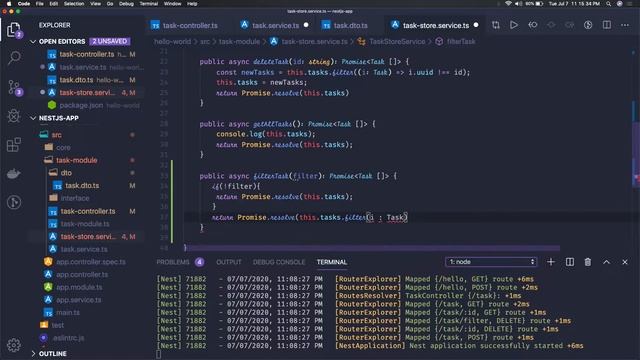Viewport: 640px width, 360px height.
Task: Open task.dto.ts in the dto folder
Action: (82, 185)
